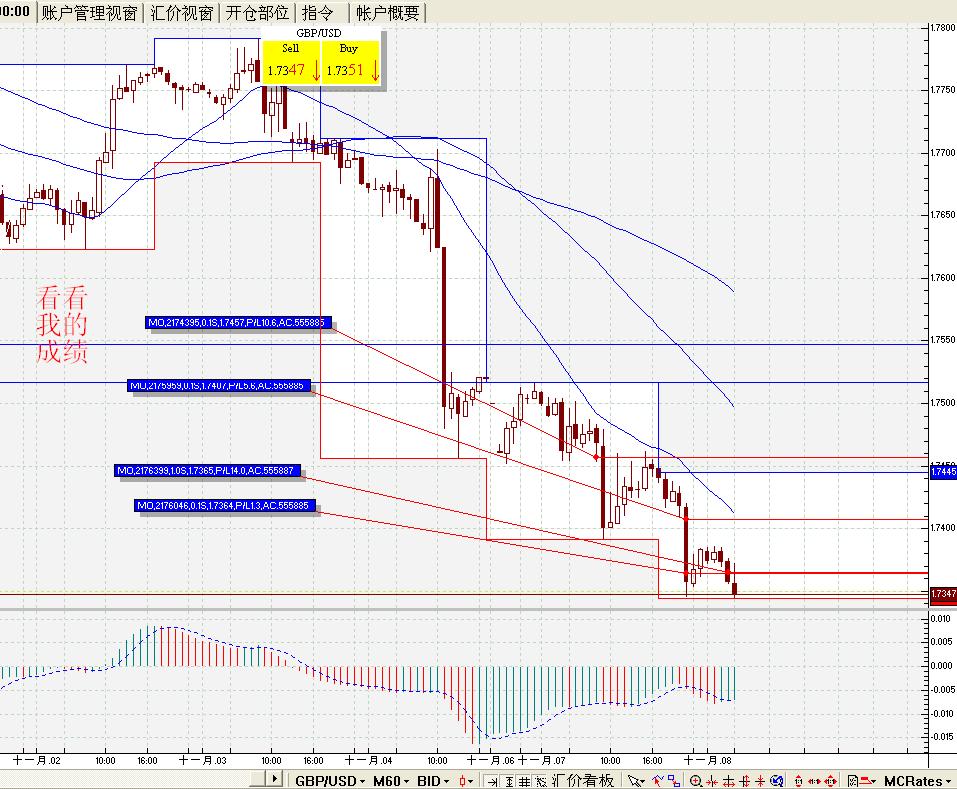Click the checklist properties document icon

pyautogui.click(x=853, y=780)
